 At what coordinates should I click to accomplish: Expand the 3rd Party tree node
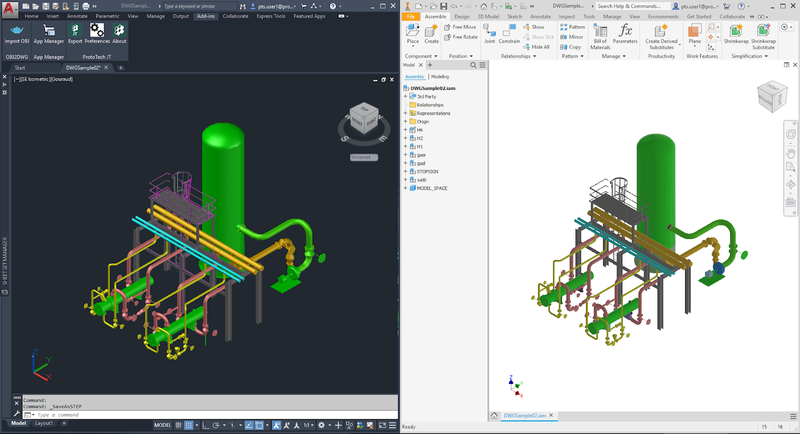tap(406, 96)
